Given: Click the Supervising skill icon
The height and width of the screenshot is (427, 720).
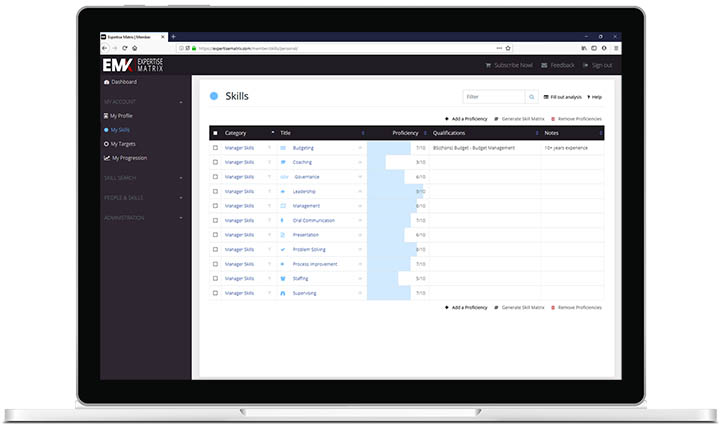Looking at the screenshot, I should (x=283, y=293).
